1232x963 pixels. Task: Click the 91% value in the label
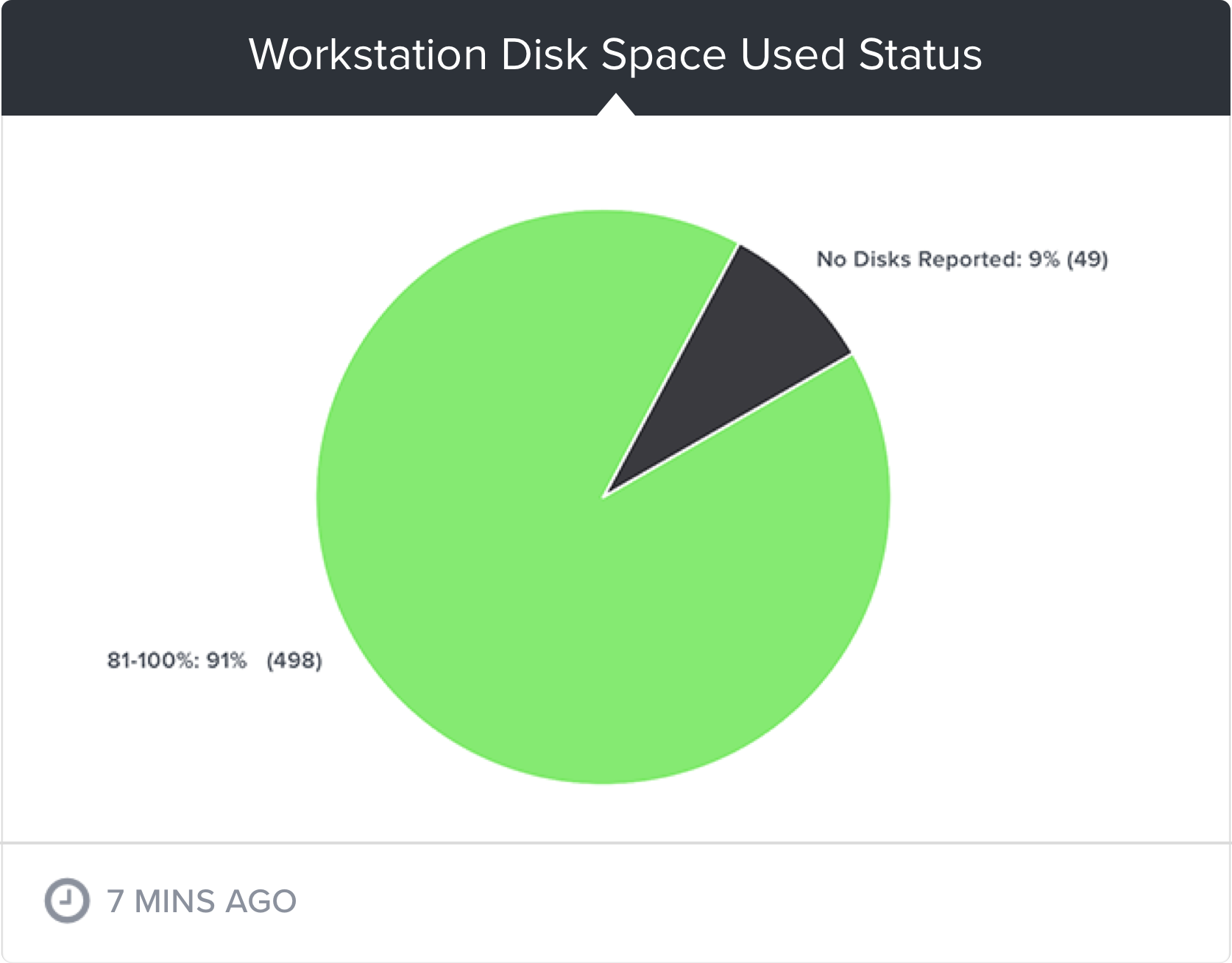pos(227,660)
